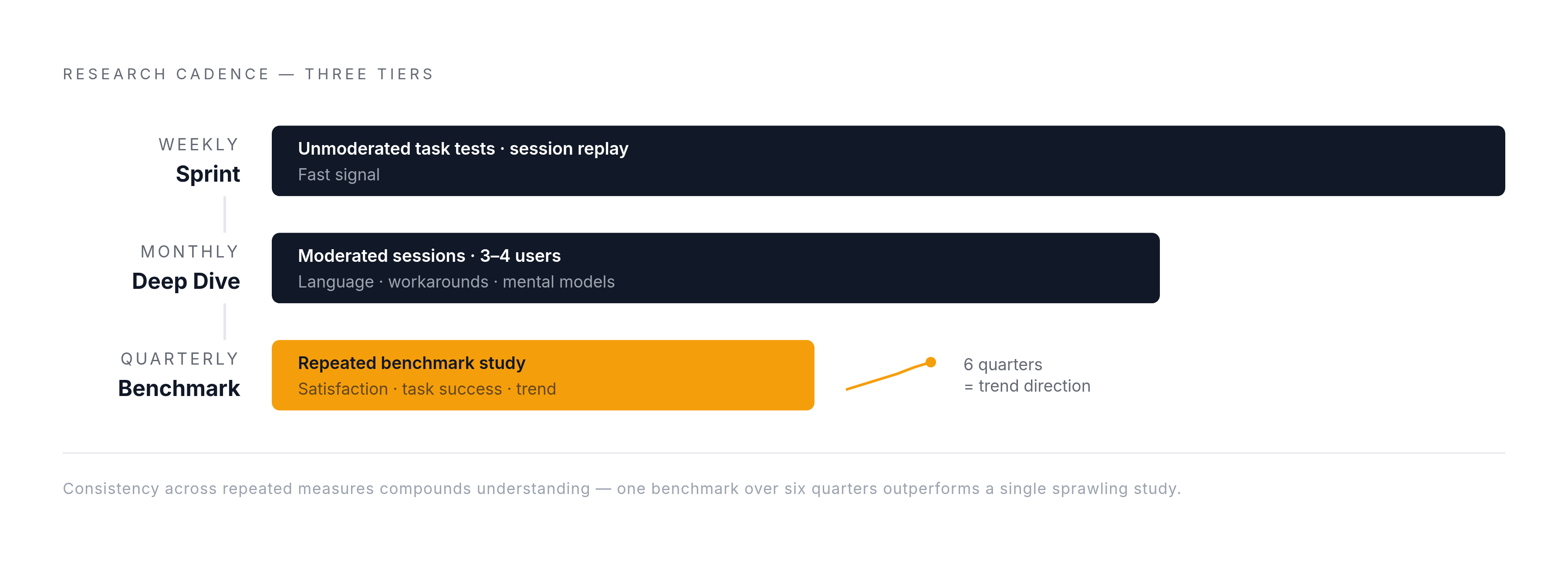The image size is (1568, 562).
Task: Click Language workarounds mental models subtitle
Action: [x=456, y=282]
